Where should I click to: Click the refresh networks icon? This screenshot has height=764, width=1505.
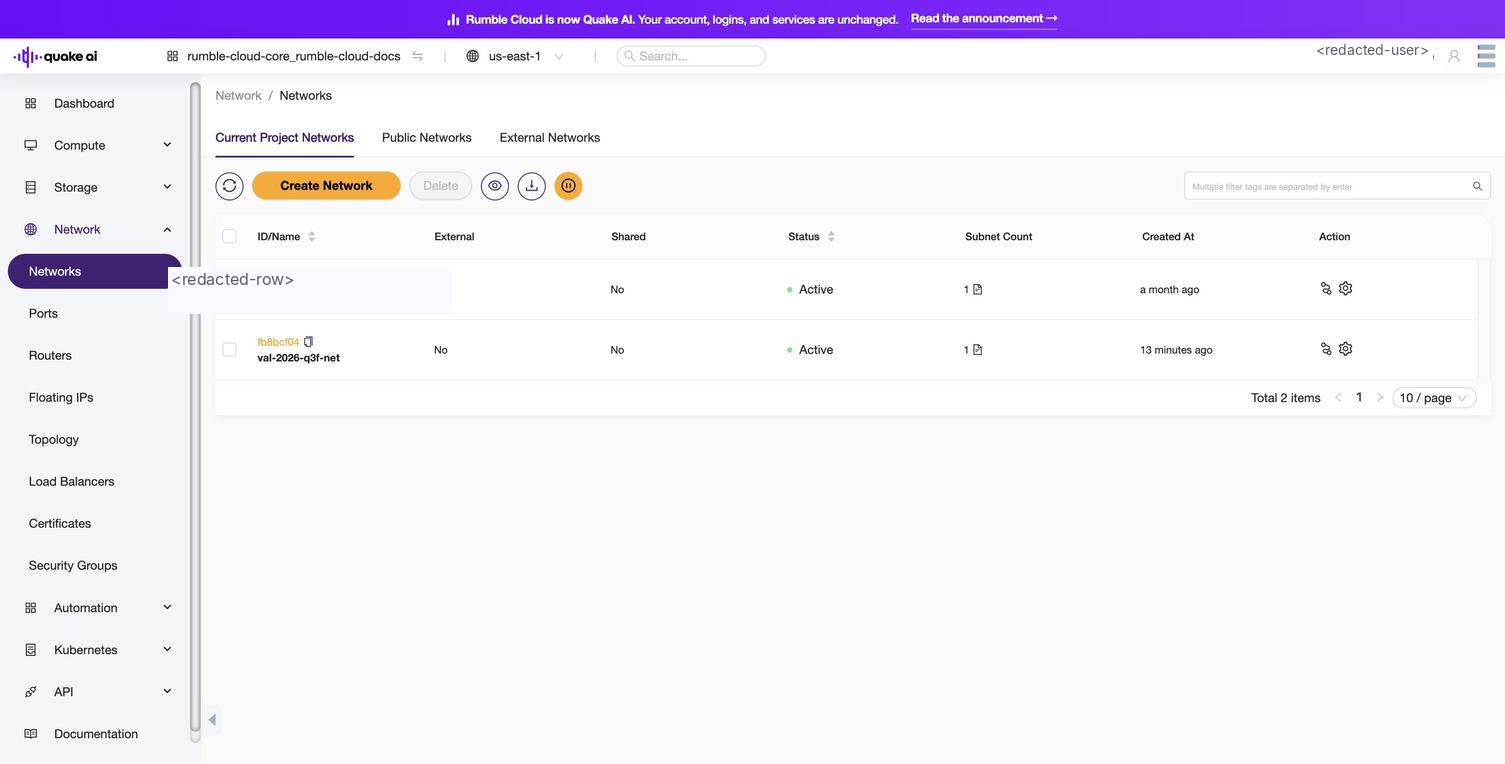[x=229, y=186]
